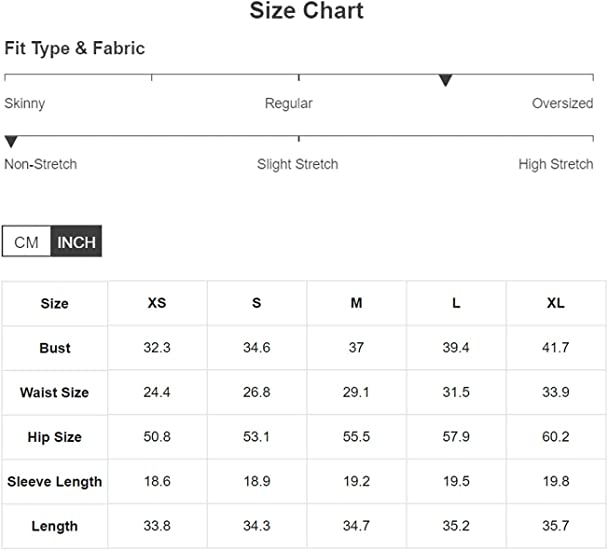
Task: Select the L size column header
Action: point(456,303)
